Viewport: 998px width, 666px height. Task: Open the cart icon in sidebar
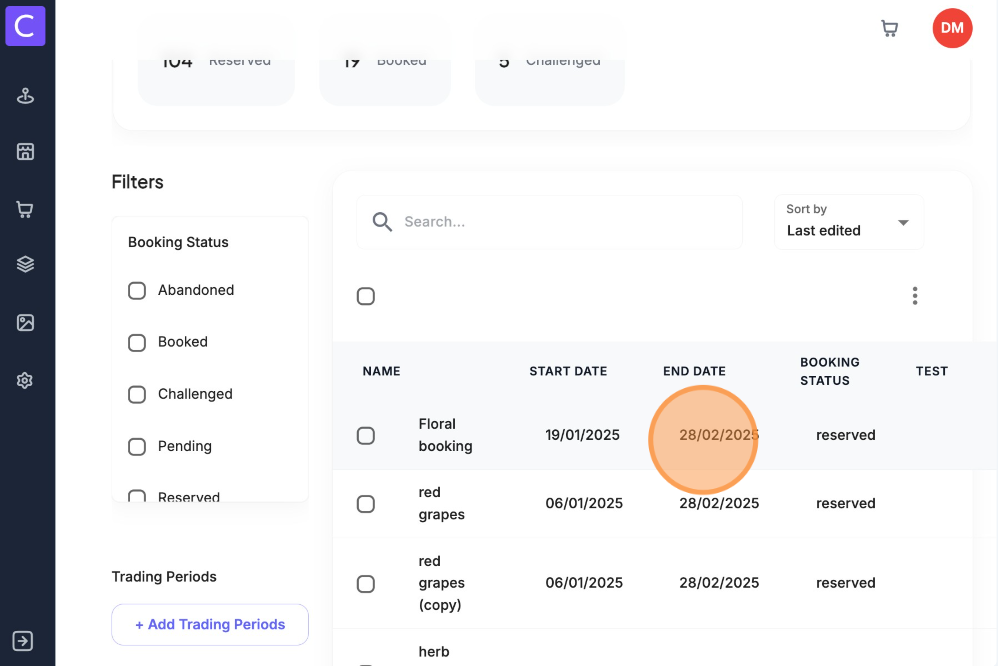[25, 209]
